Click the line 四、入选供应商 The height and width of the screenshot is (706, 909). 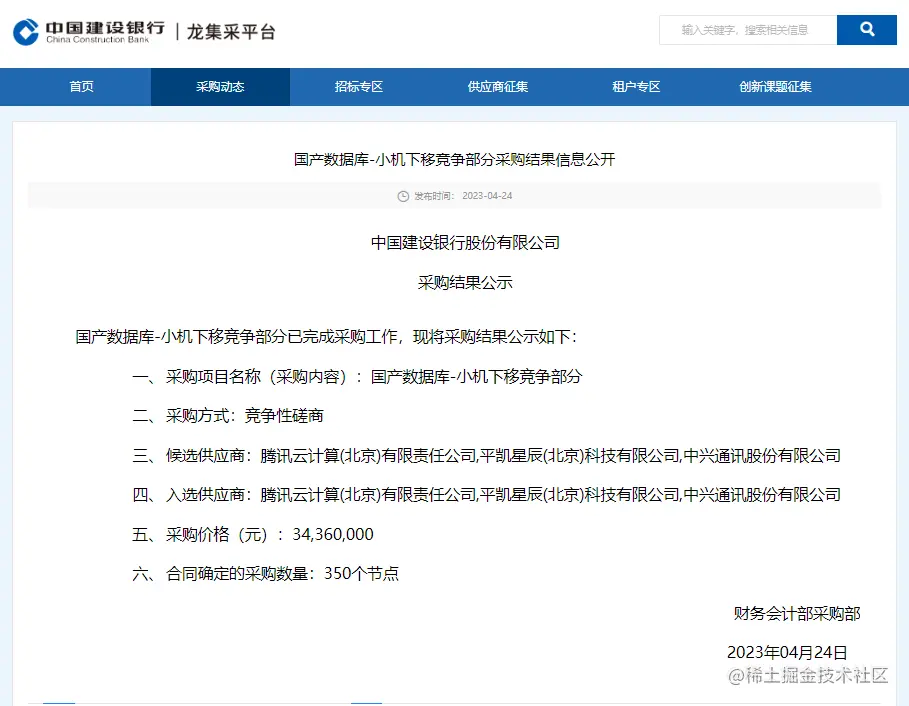click(486, 495)
